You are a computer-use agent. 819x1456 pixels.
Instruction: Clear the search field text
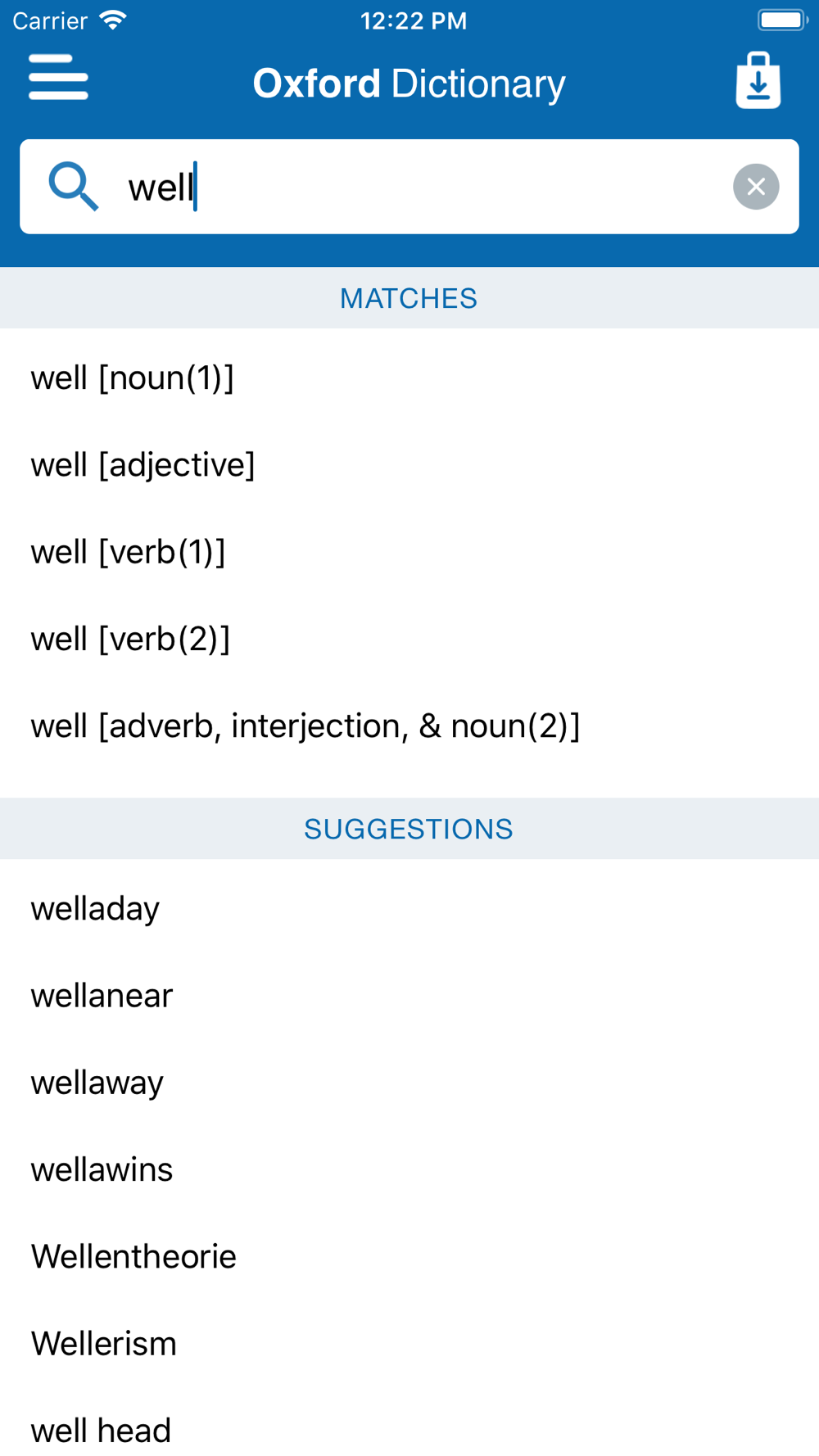756,187
